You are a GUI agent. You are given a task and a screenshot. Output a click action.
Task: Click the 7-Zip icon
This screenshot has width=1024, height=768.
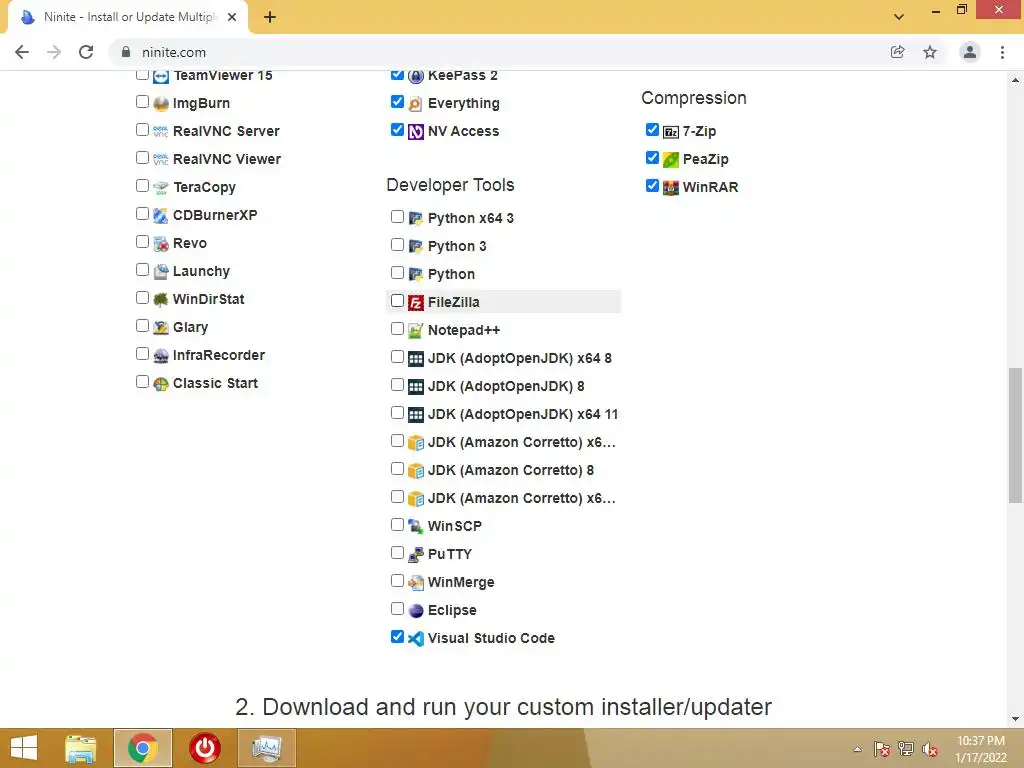671,132
